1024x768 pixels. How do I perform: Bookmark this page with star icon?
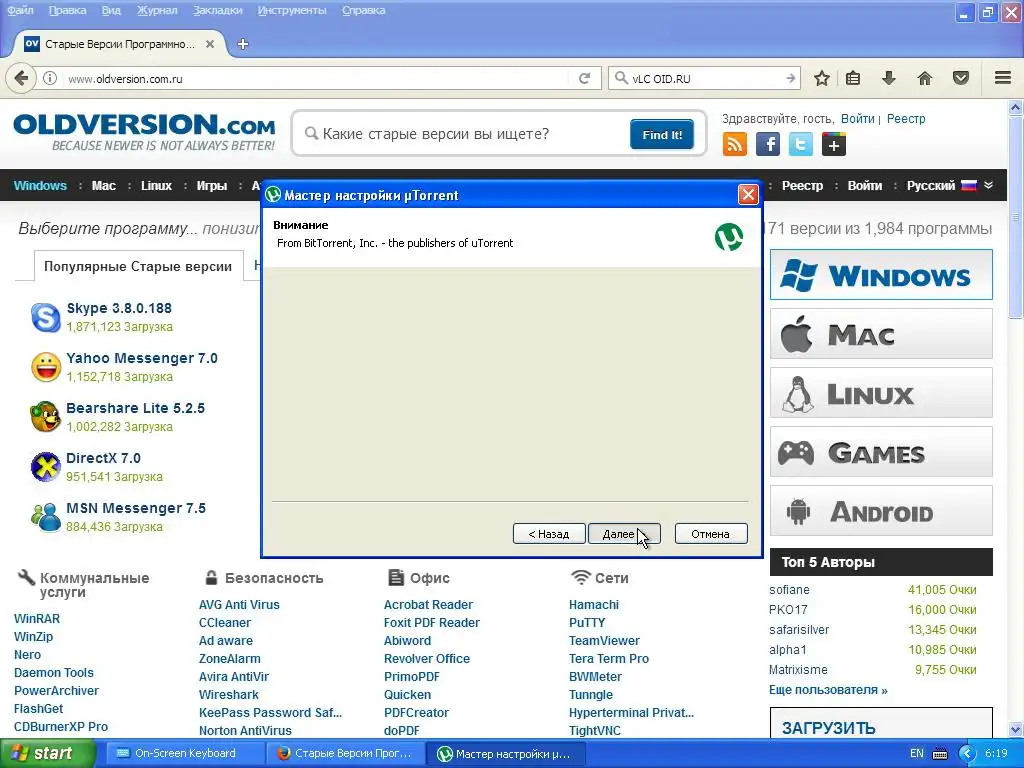click(822, 78)
